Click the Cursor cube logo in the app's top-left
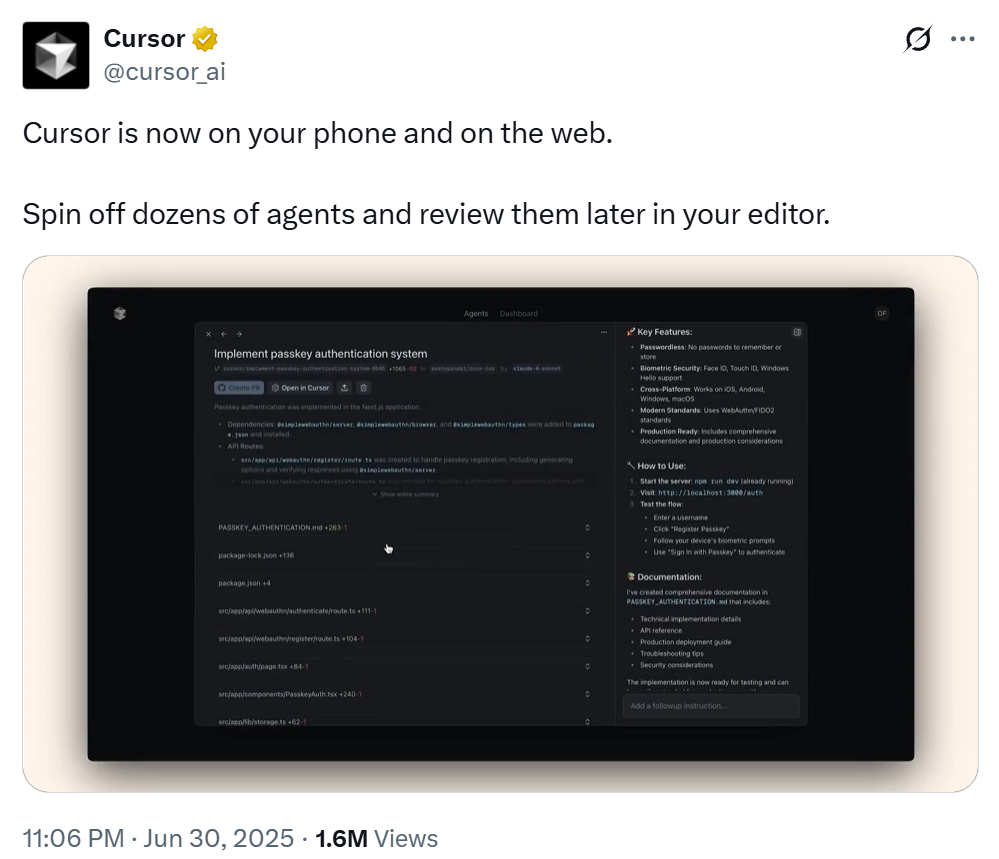999x859 pixels. point(120,313)
